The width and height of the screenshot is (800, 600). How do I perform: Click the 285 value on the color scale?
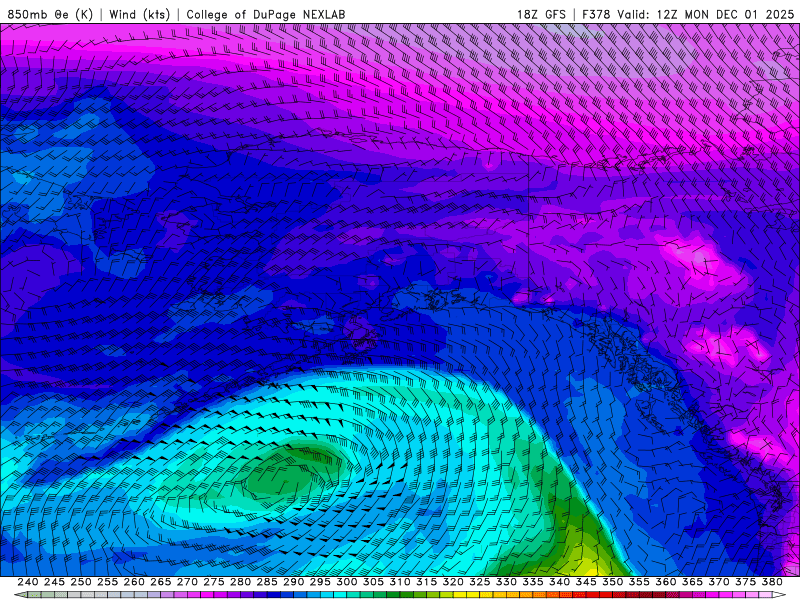(x=267, y=582)
